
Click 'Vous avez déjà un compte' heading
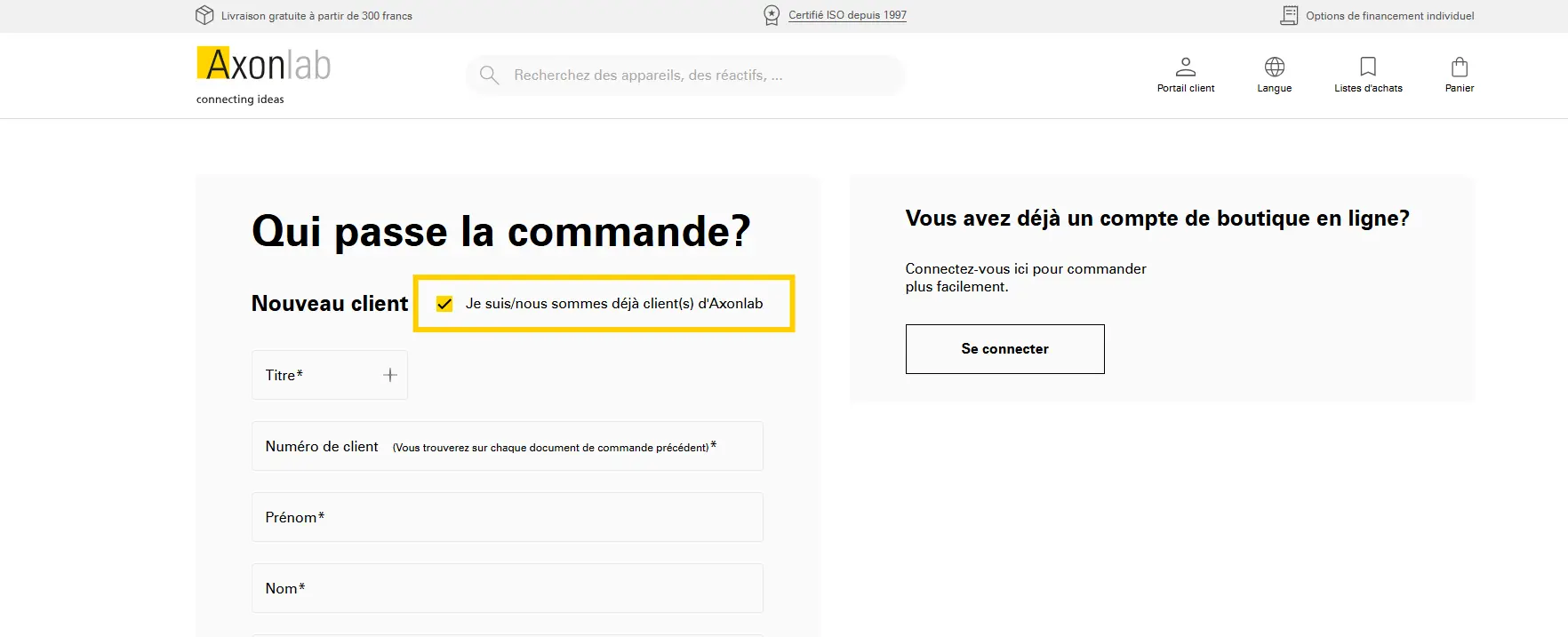pos(1157,219)
